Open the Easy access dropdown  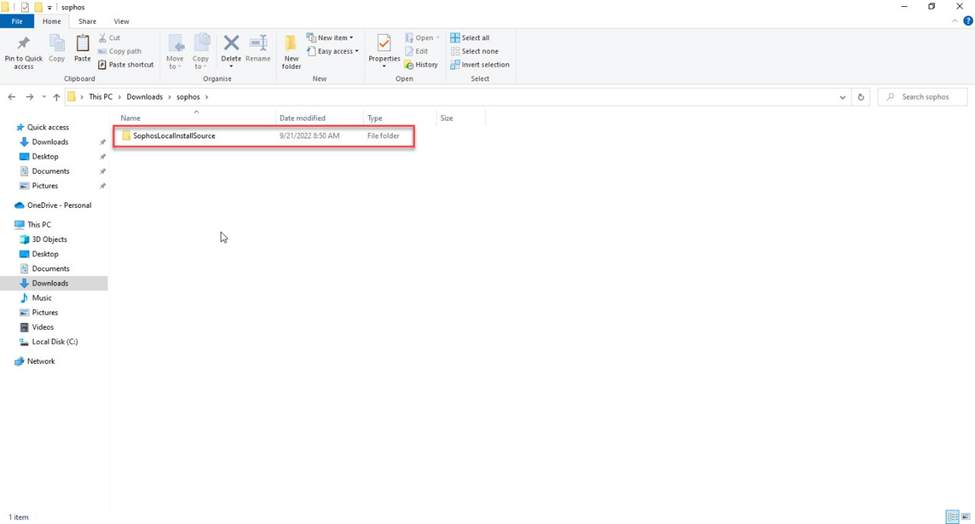pos(332,52)
